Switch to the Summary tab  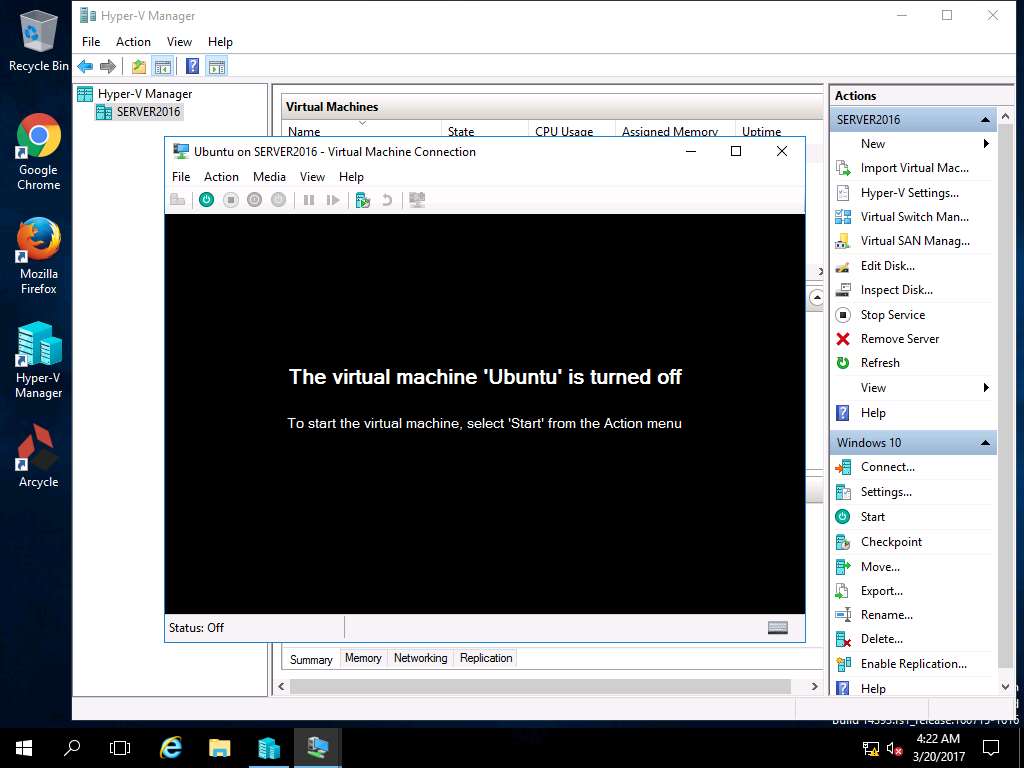coord(311,659)
